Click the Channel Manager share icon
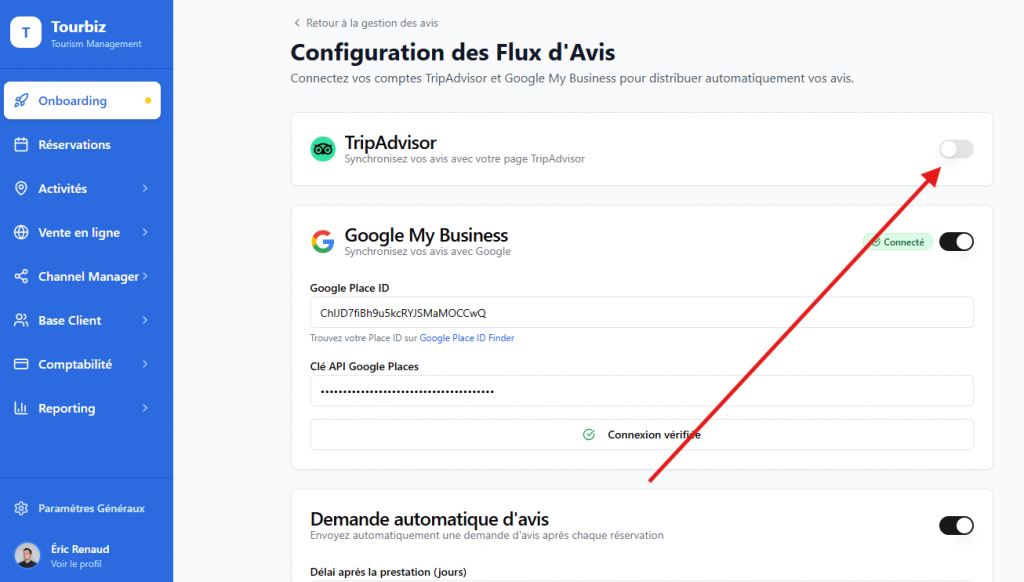Screen dimensions: 1024x582 [21, 277]
